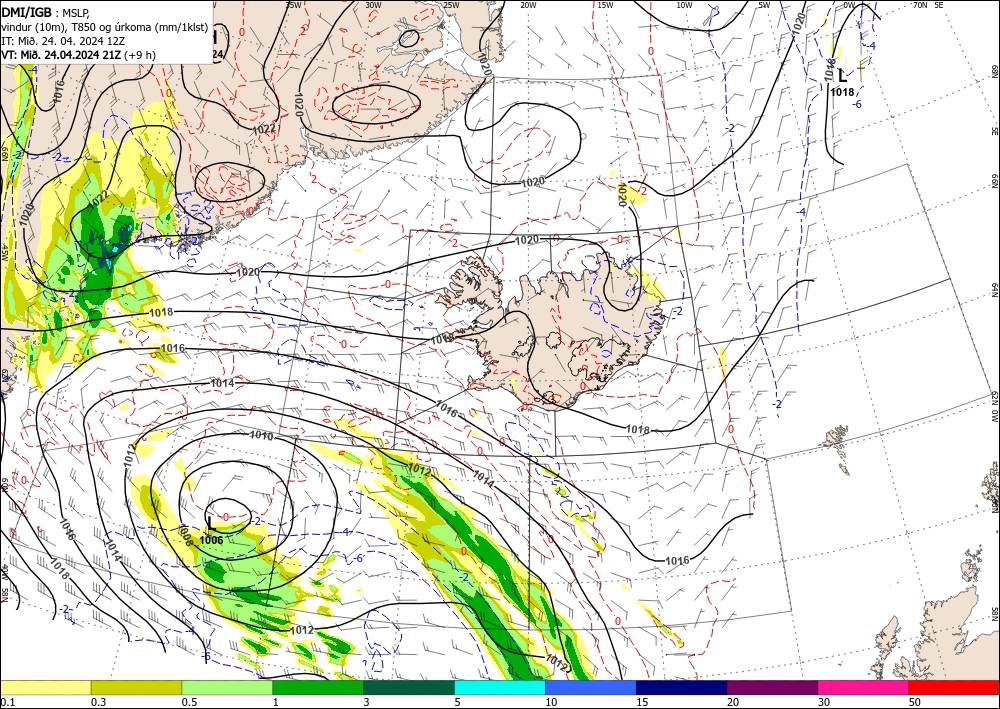The width and height of the screenshot is (1000, 709).
Task: Click the '70N' latitude label
Action: [x=920, y=4]
